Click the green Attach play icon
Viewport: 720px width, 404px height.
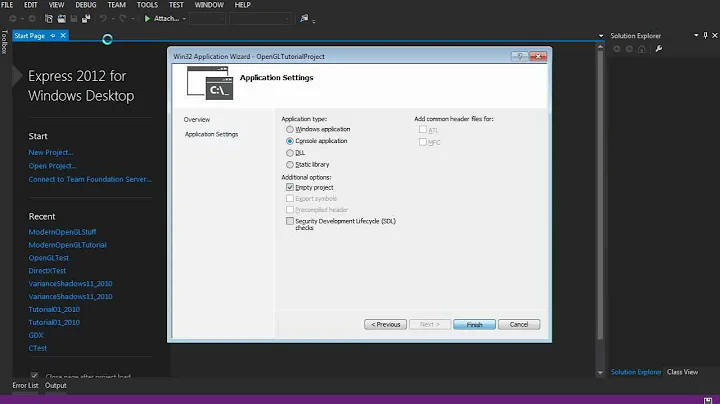point(147,19)
